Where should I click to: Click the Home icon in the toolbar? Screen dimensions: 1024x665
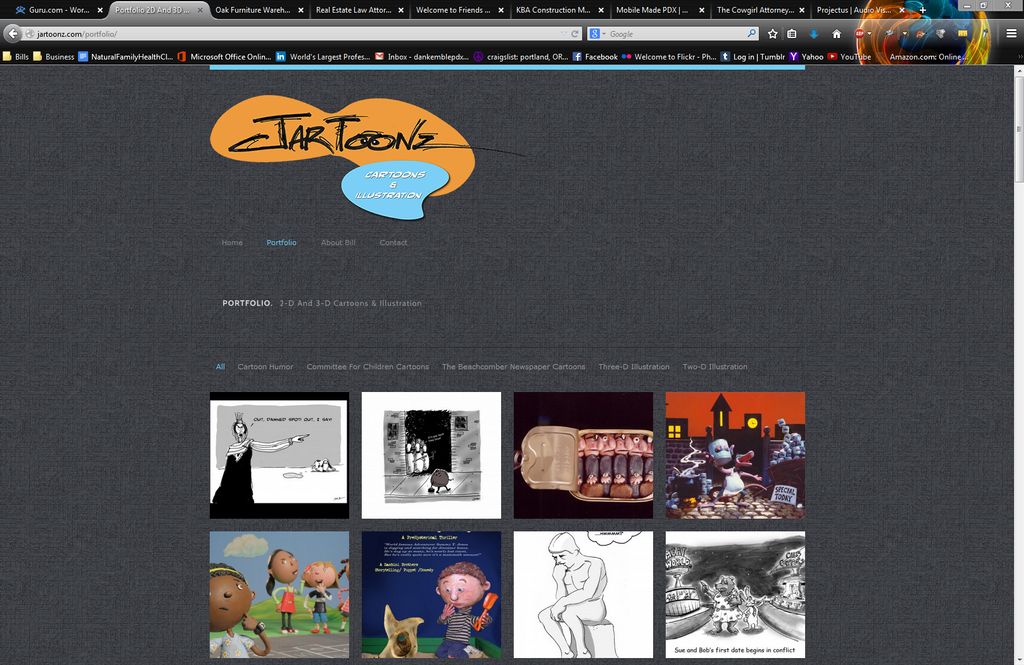click(836, 33)
